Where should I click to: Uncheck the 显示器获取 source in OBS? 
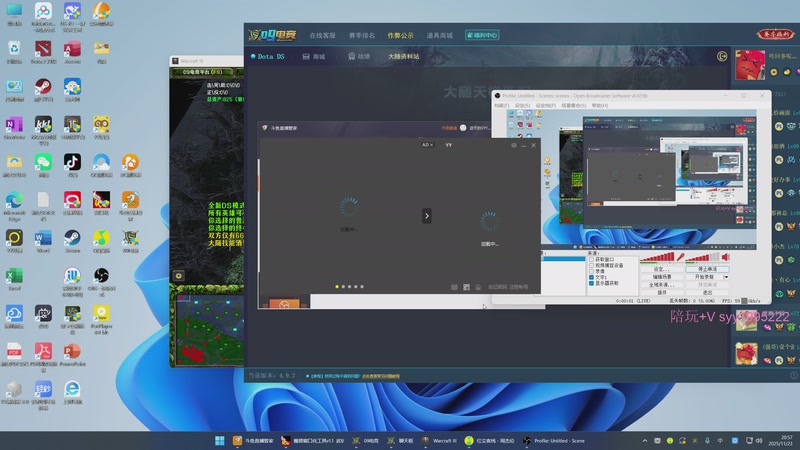(x=591, y=283)
